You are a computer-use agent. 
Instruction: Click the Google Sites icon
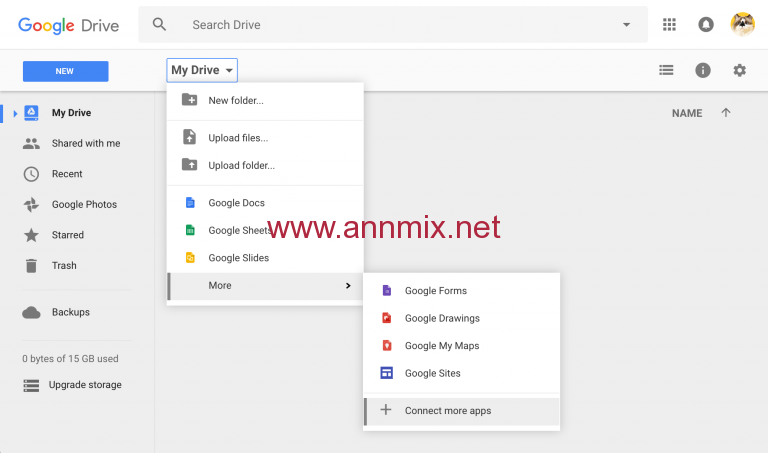point(386,373)
